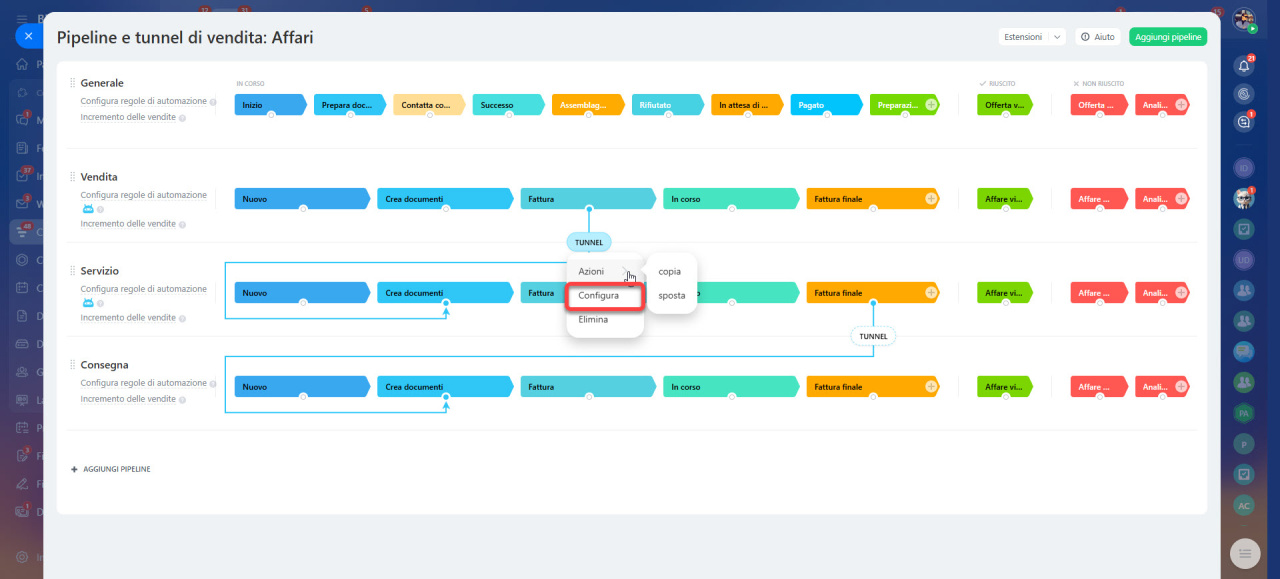
Task: Select the Nuovo stage in Vendita
Action: (x=302, y=199)
